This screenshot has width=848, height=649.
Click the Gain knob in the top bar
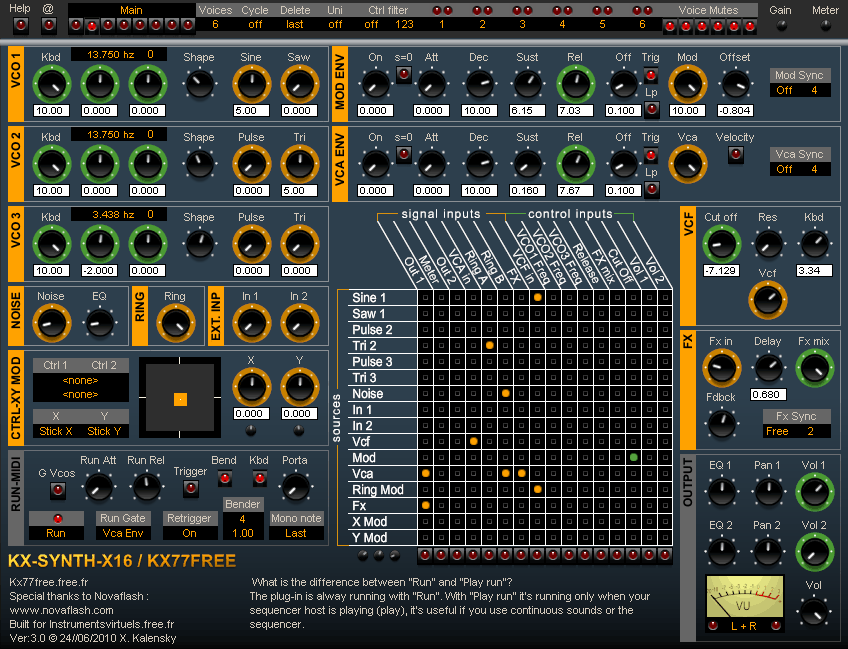779,25
